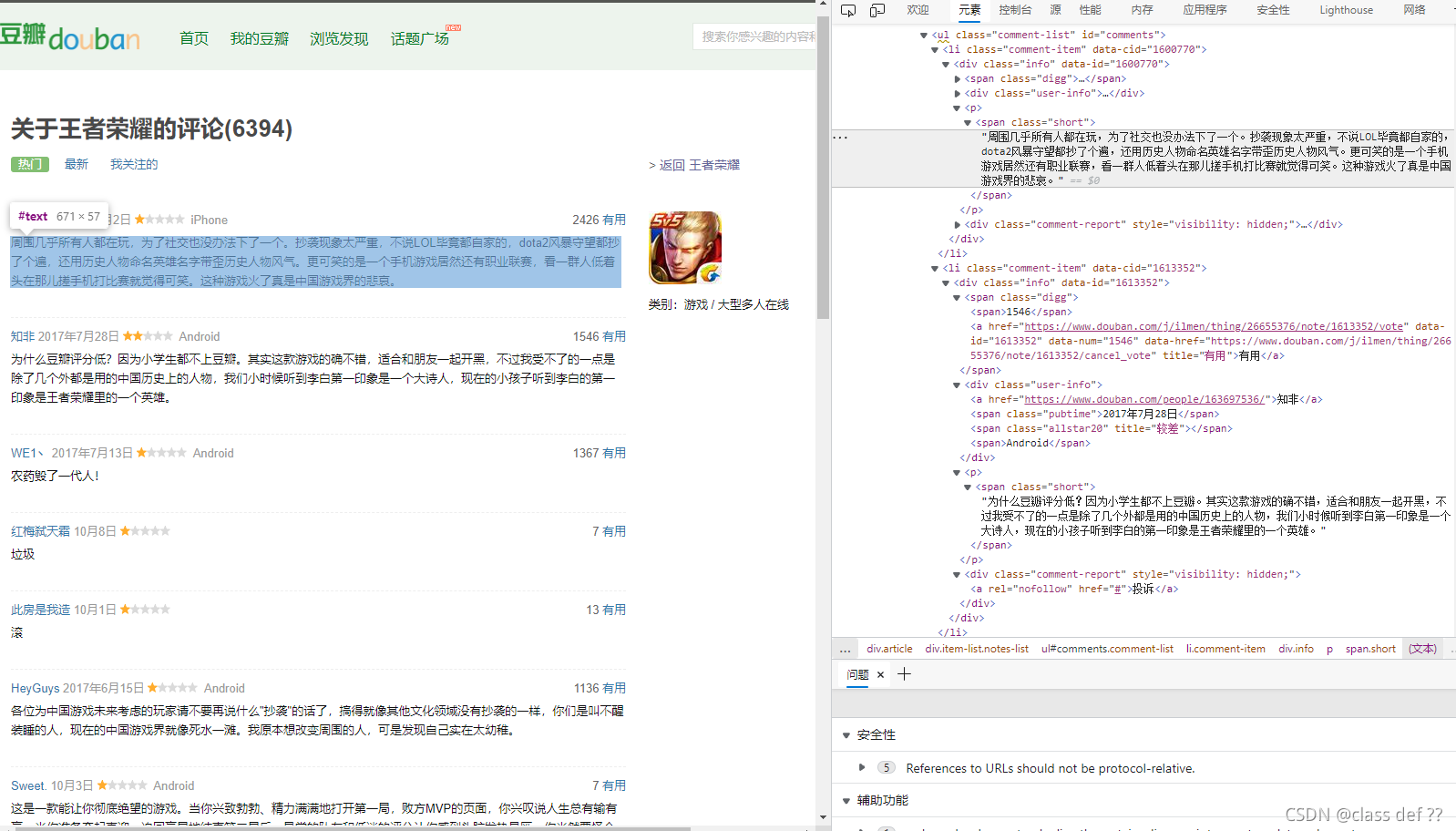Switch to the 欢迎 DevTools tab
The image size is (1456, 831).
(918, 10)
